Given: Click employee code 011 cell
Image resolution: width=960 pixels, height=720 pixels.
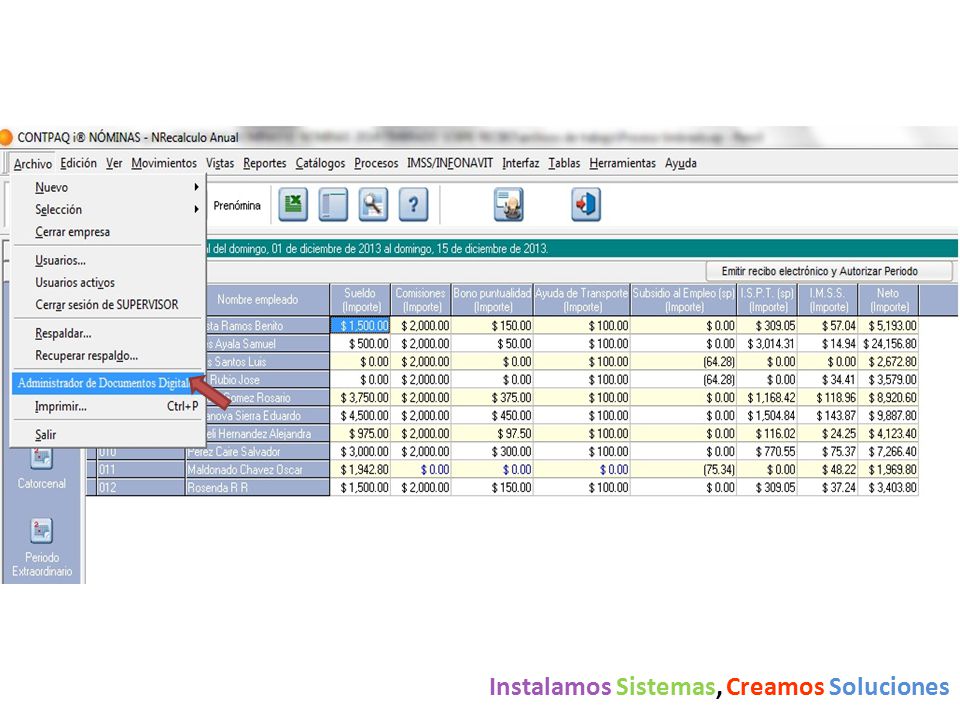Looking at the screenshot, I should (x=141, y=470).
